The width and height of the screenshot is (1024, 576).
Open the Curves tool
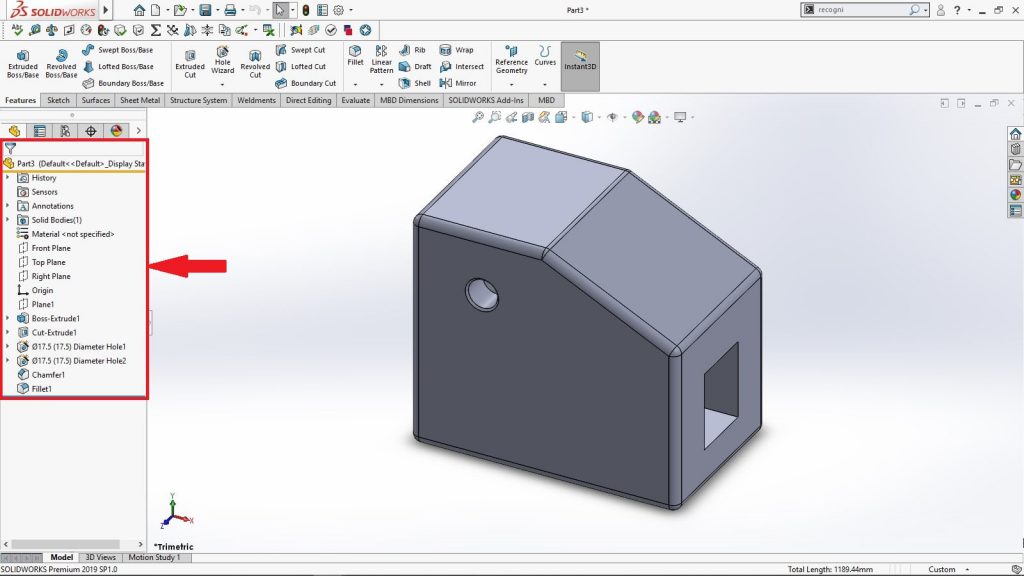pyautogui.click(x=545, y=56)
